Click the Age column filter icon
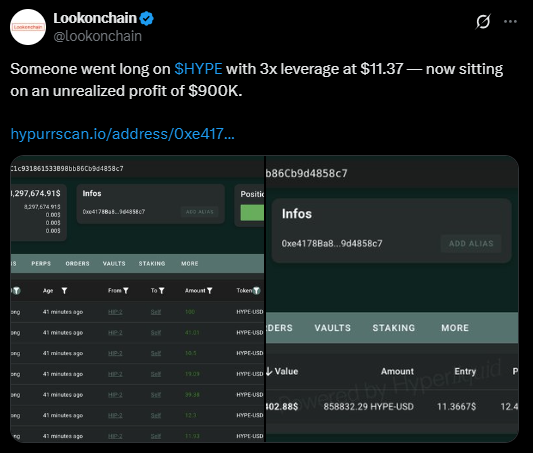 click(x=64, y=291)
